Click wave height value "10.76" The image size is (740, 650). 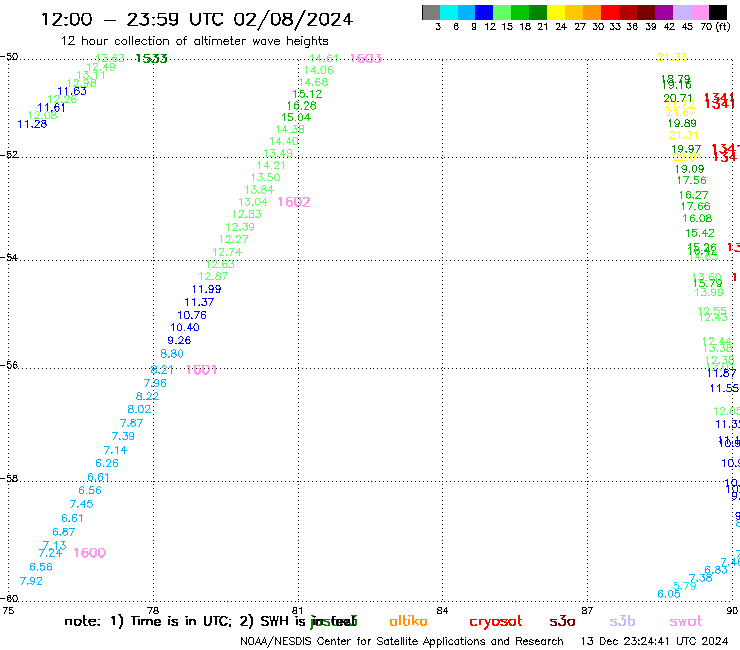192,315
